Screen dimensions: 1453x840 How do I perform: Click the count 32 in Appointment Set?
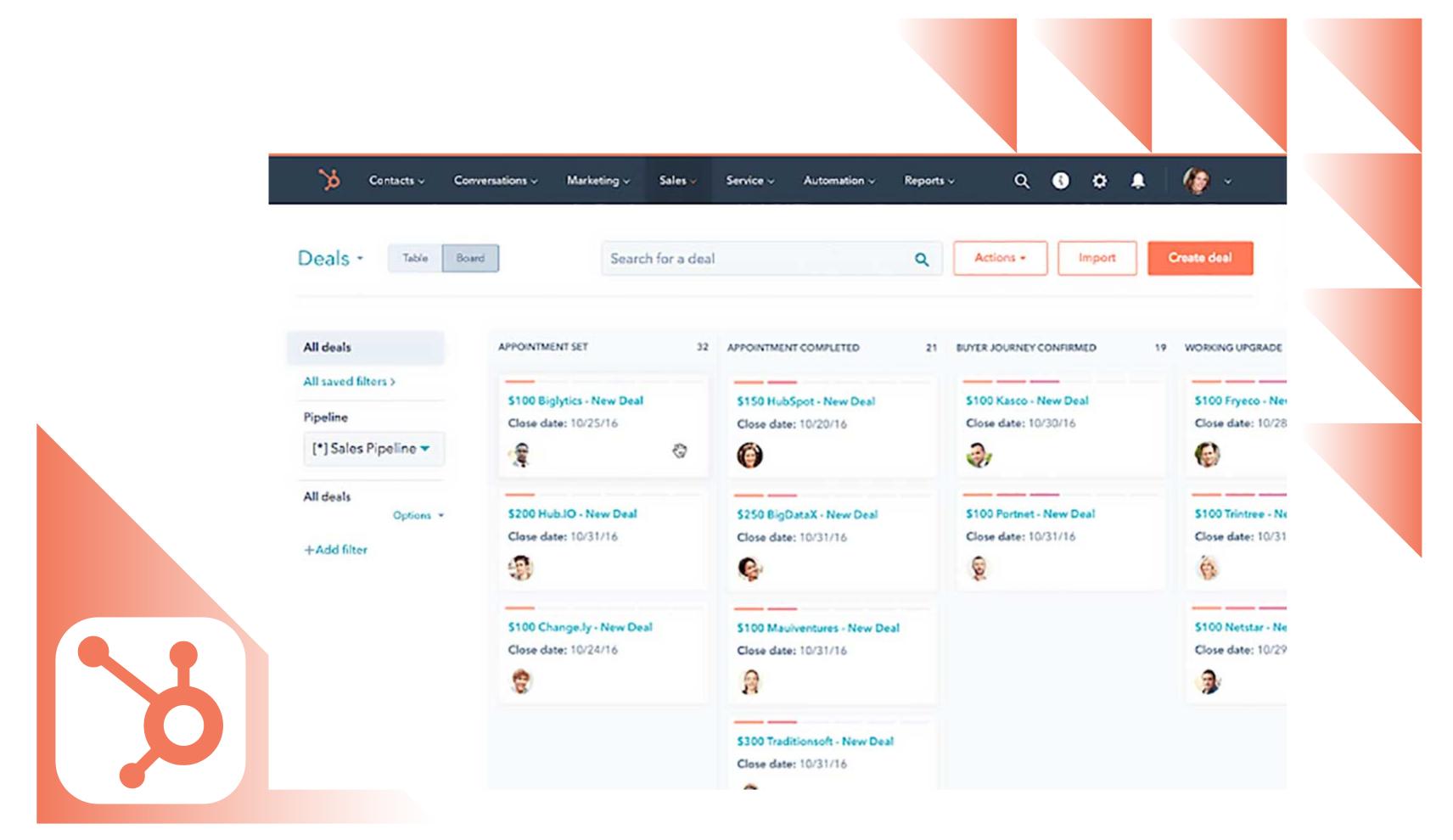coord(702,347)
